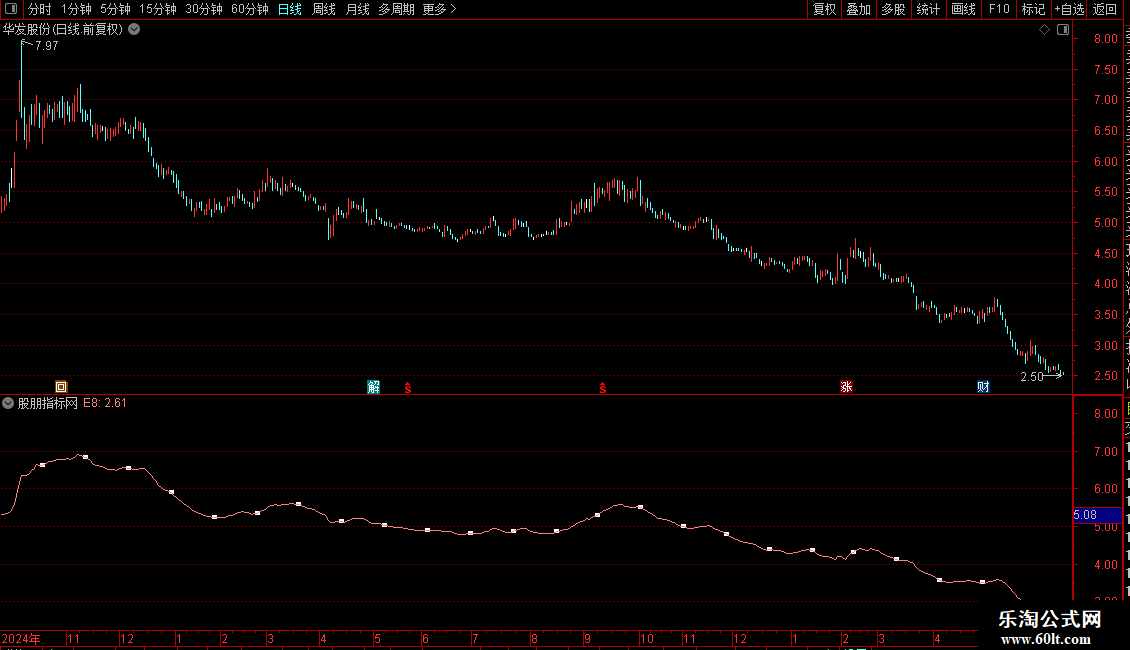Switch to 月线 monthly chart
This screenshot has width=1130, height=650.
pyautogui.click(x=357, y=9)
